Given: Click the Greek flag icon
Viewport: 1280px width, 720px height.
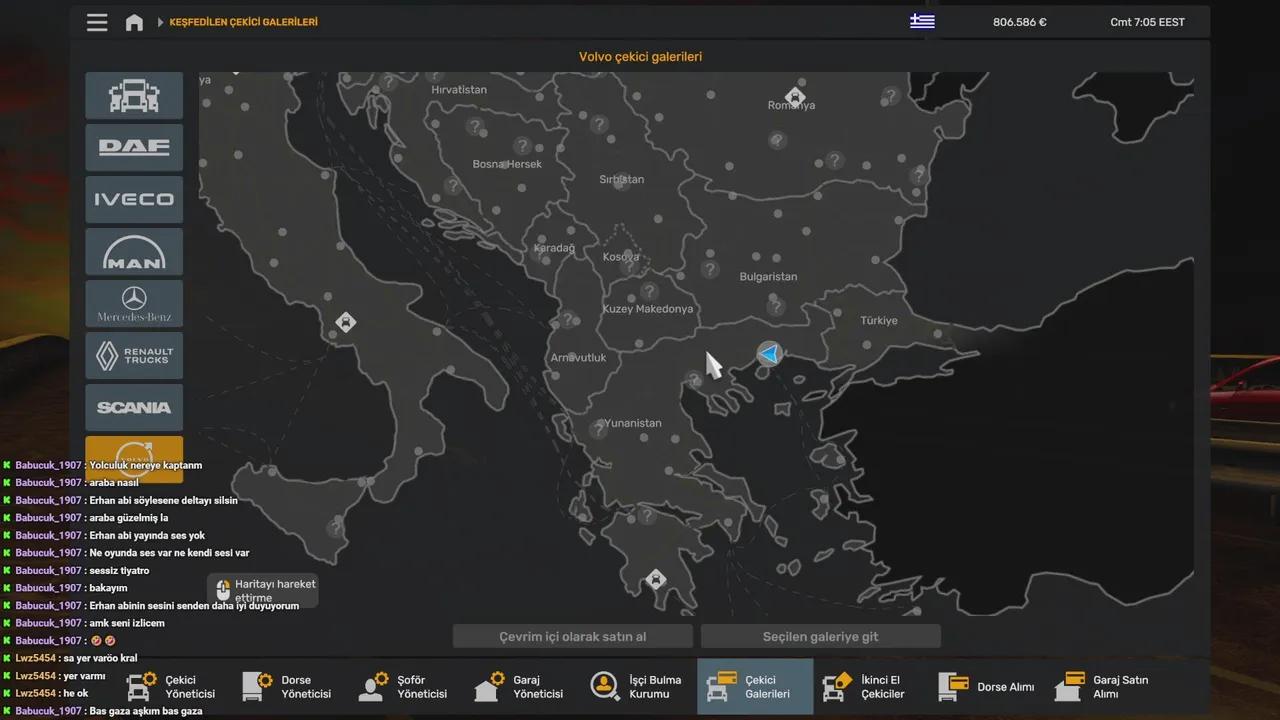Looking at the screenshot, I should click(922, 21).
